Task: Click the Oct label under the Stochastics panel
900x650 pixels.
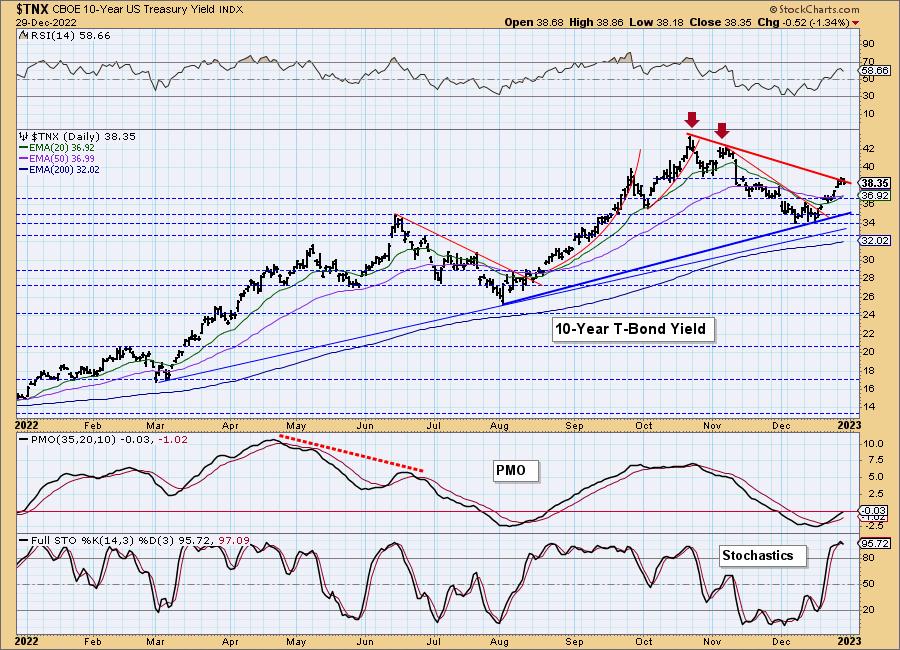Action: [643, 641]
